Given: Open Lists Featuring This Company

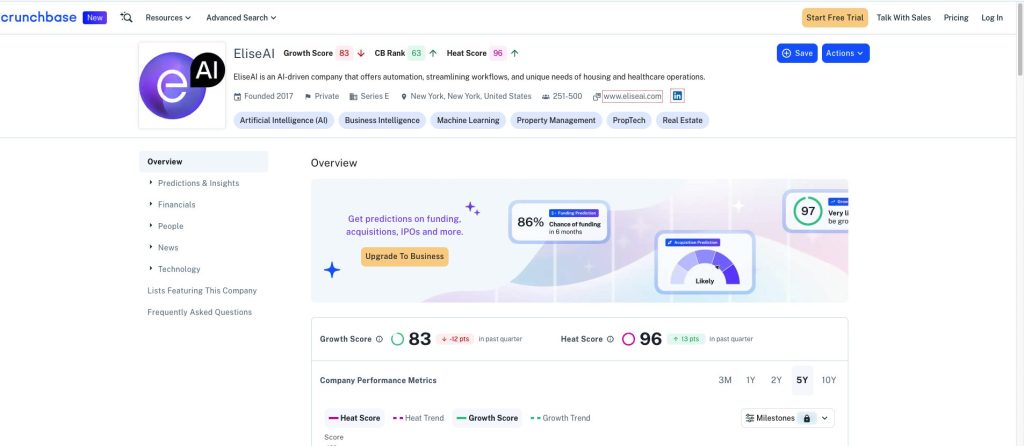Looking at the screenshot, I should click(x=202, y=291).
